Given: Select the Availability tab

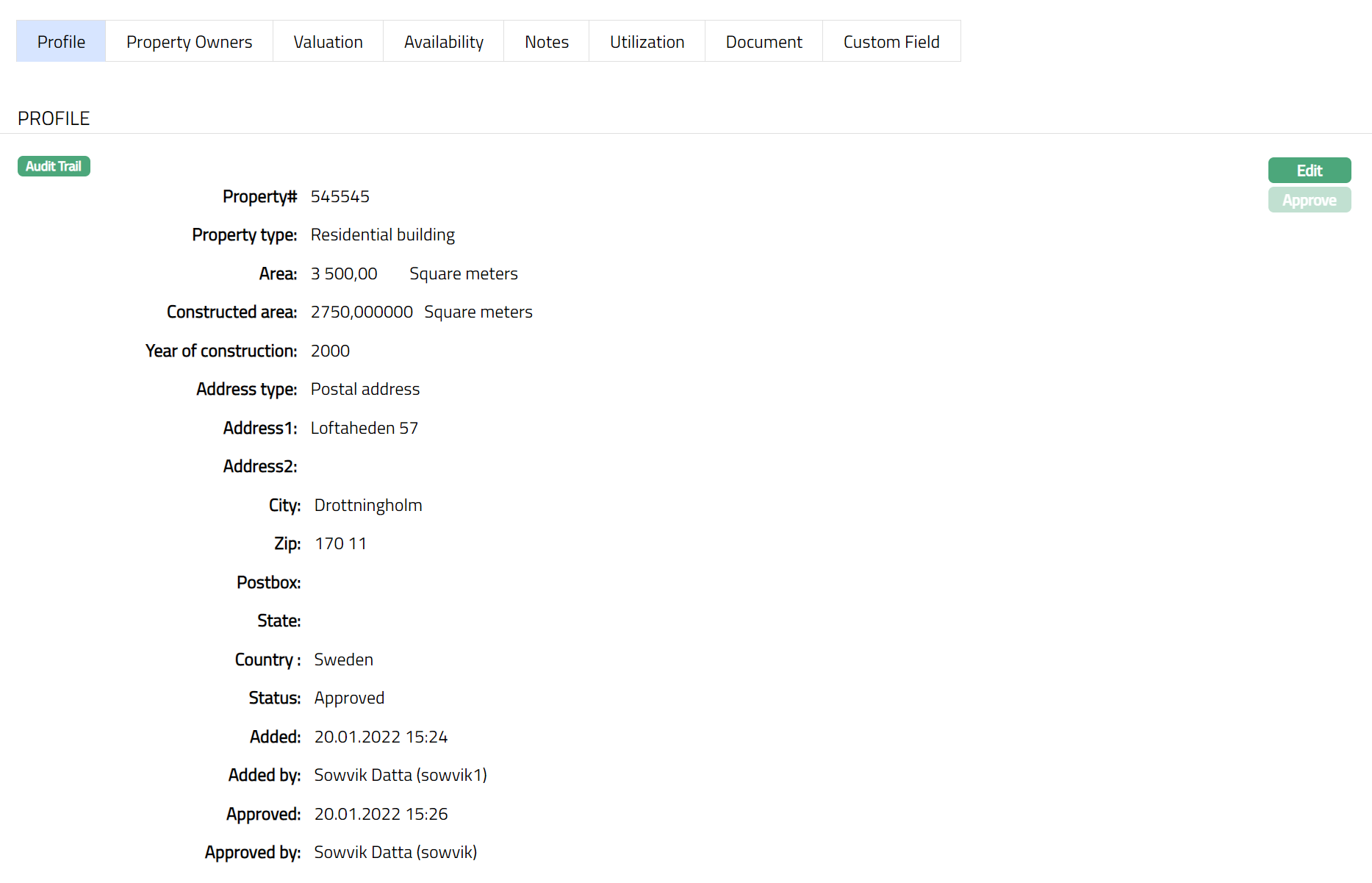Looking at the screenshot, I should pos(443,42).
